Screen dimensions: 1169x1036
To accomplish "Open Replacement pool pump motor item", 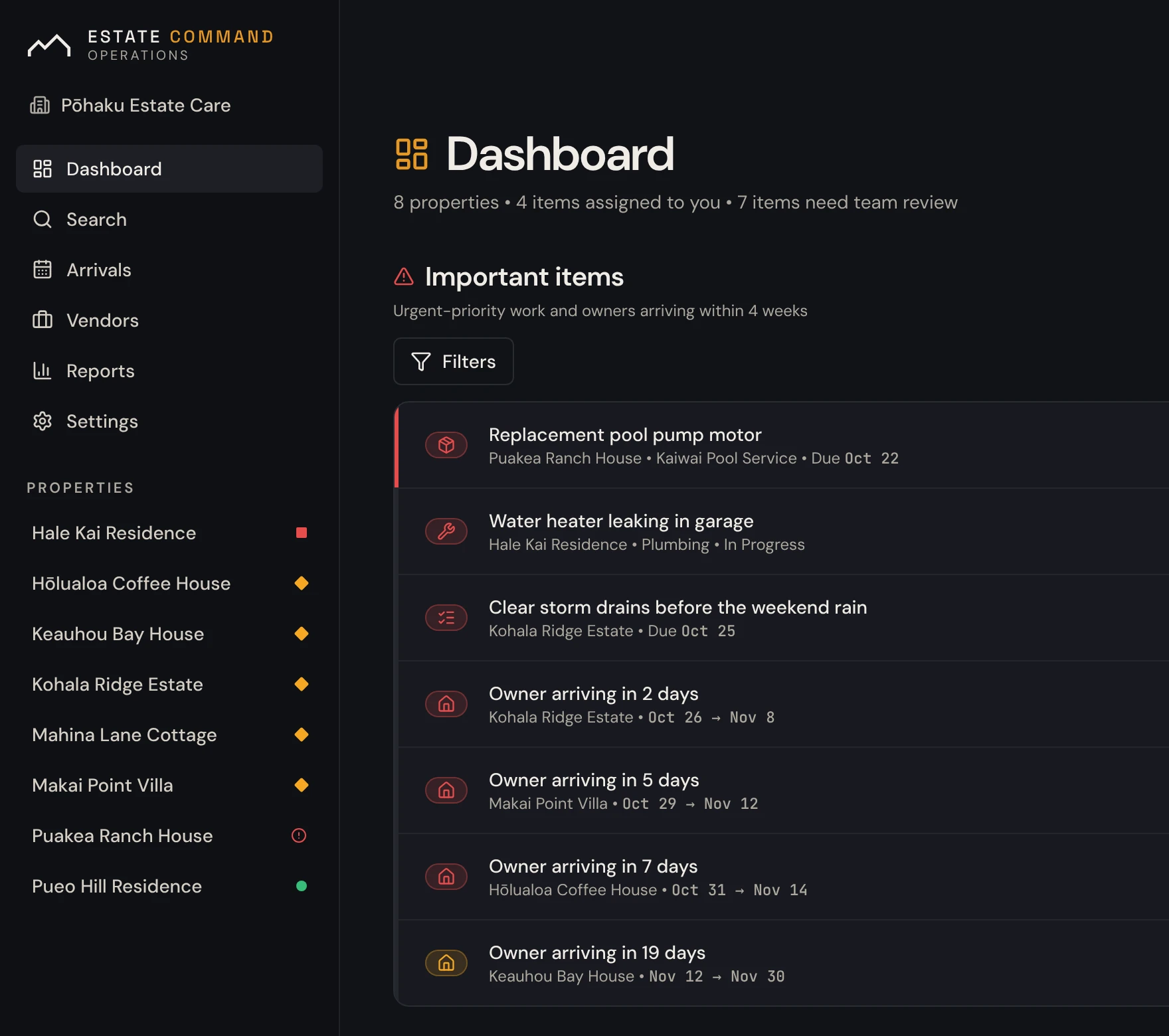I will pos(783,445).
